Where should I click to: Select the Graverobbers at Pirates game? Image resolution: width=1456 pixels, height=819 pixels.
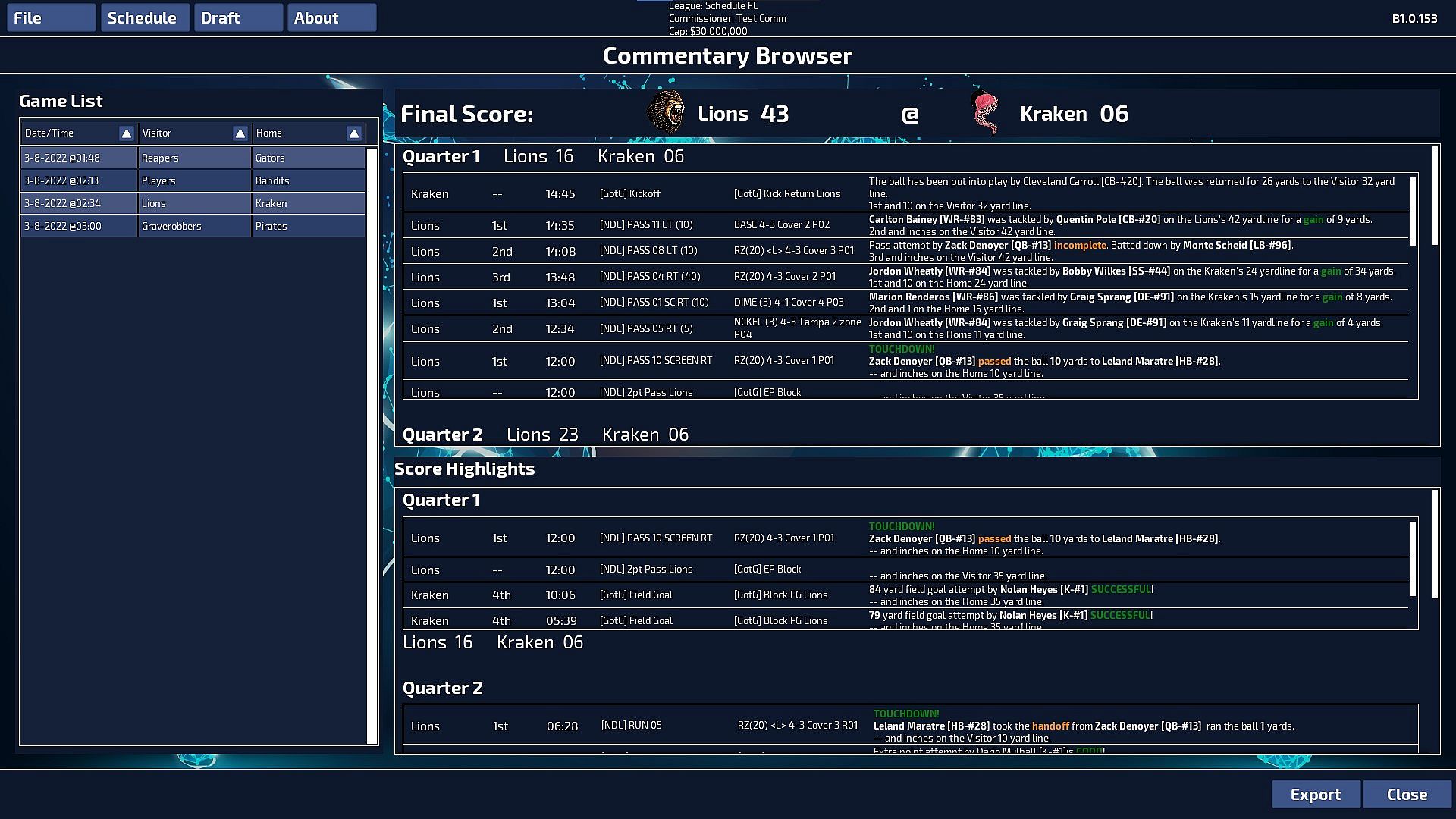pos(193,226)
